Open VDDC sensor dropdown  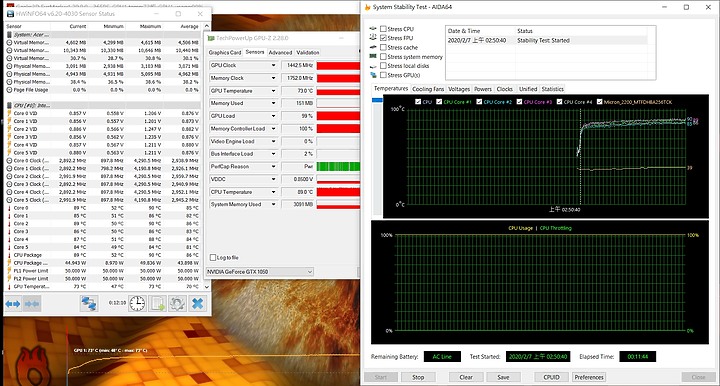click(x=273, y=179)
